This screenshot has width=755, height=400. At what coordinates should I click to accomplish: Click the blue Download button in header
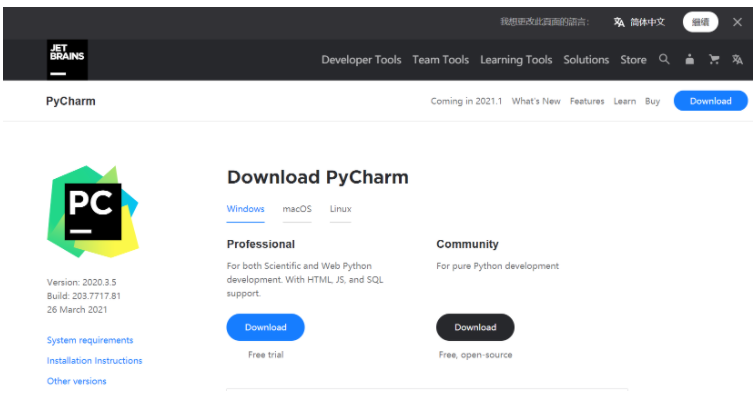coord(711,101)
